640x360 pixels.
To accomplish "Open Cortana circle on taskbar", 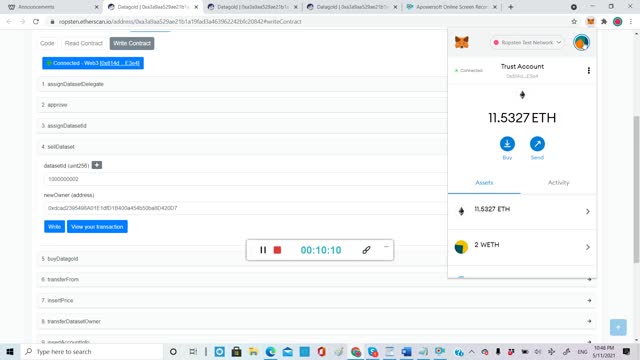I will coord(173,351).
